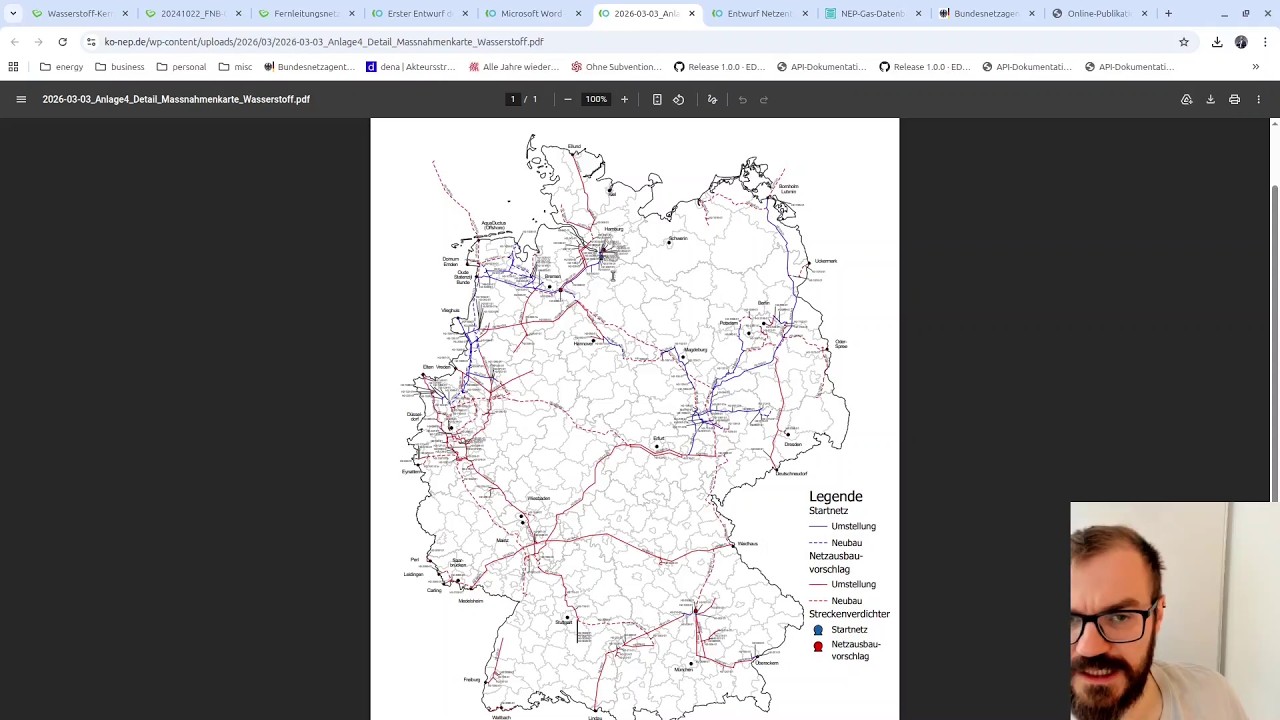Viewport: 1280px width, 720px height.
Task: Switch to the Online-Publikation tab
Action: (1097, 13)
